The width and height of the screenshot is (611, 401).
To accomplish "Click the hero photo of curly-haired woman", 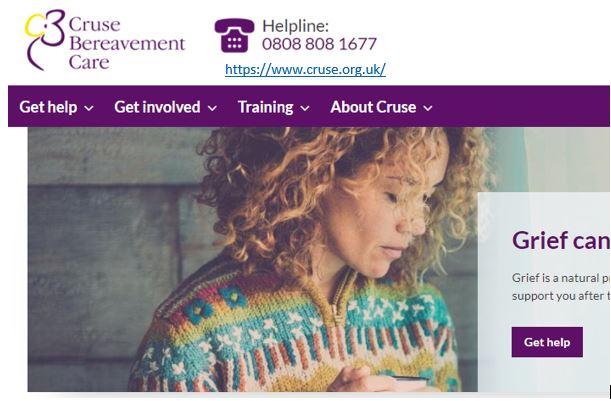I will coord(253,259).
